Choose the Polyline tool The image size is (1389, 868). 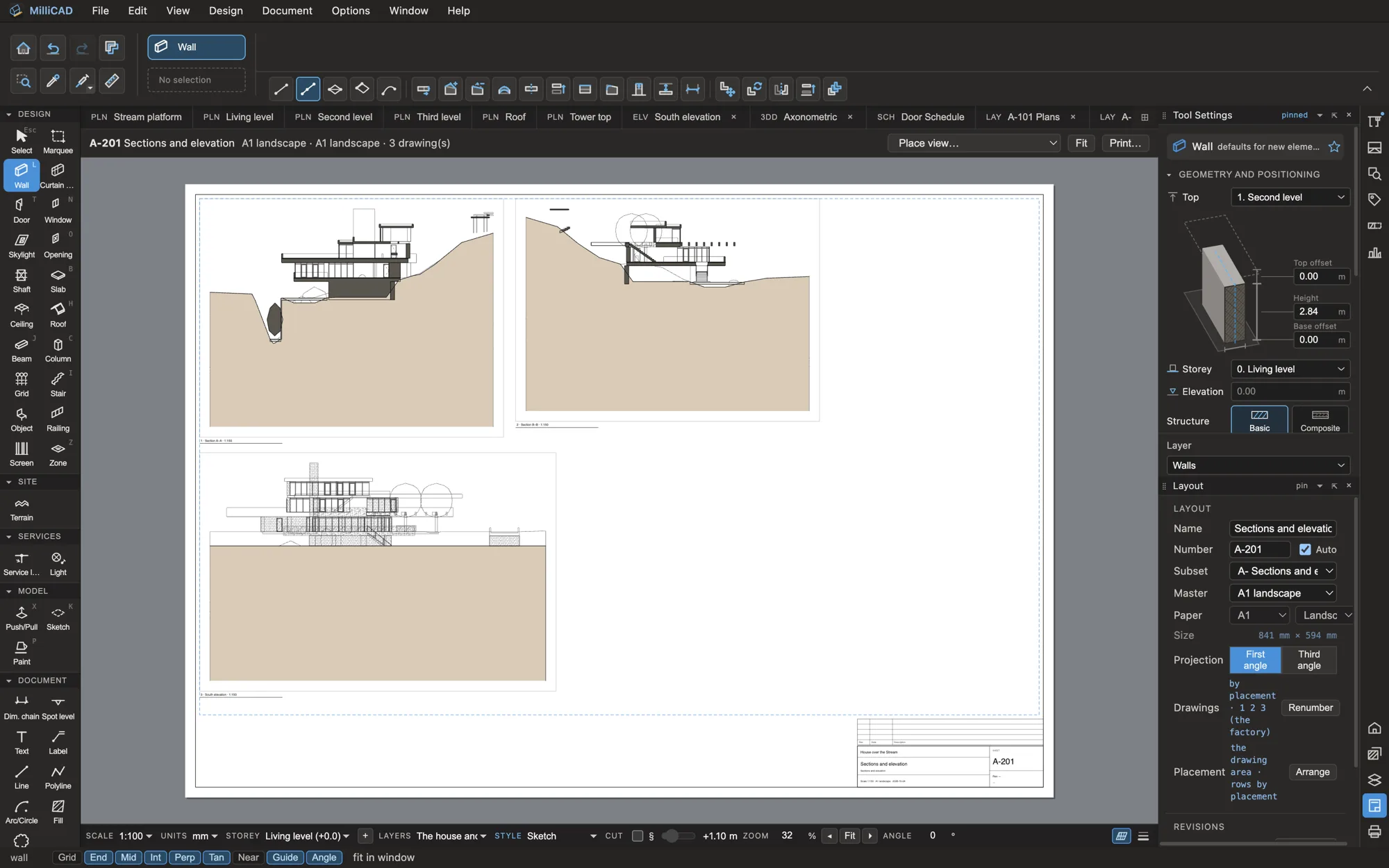58,776
